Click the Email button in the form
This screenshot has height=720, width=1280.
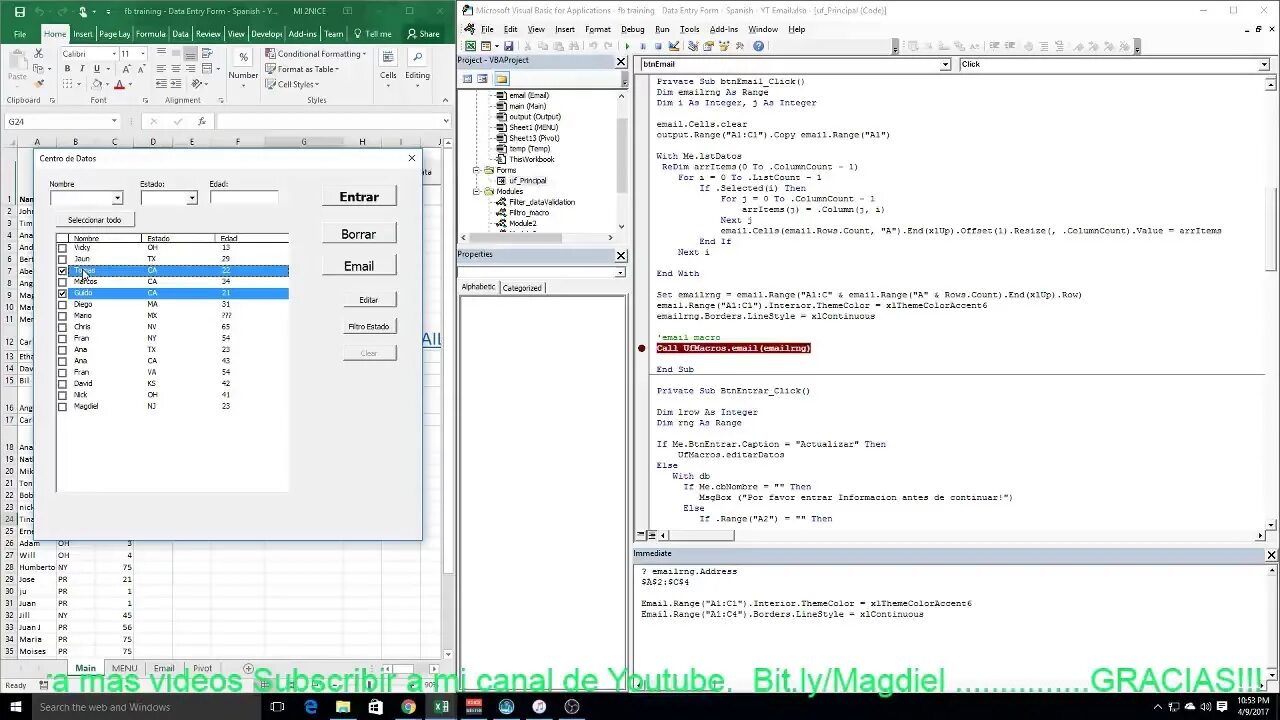pyautogui.click(x=359, y=266)
